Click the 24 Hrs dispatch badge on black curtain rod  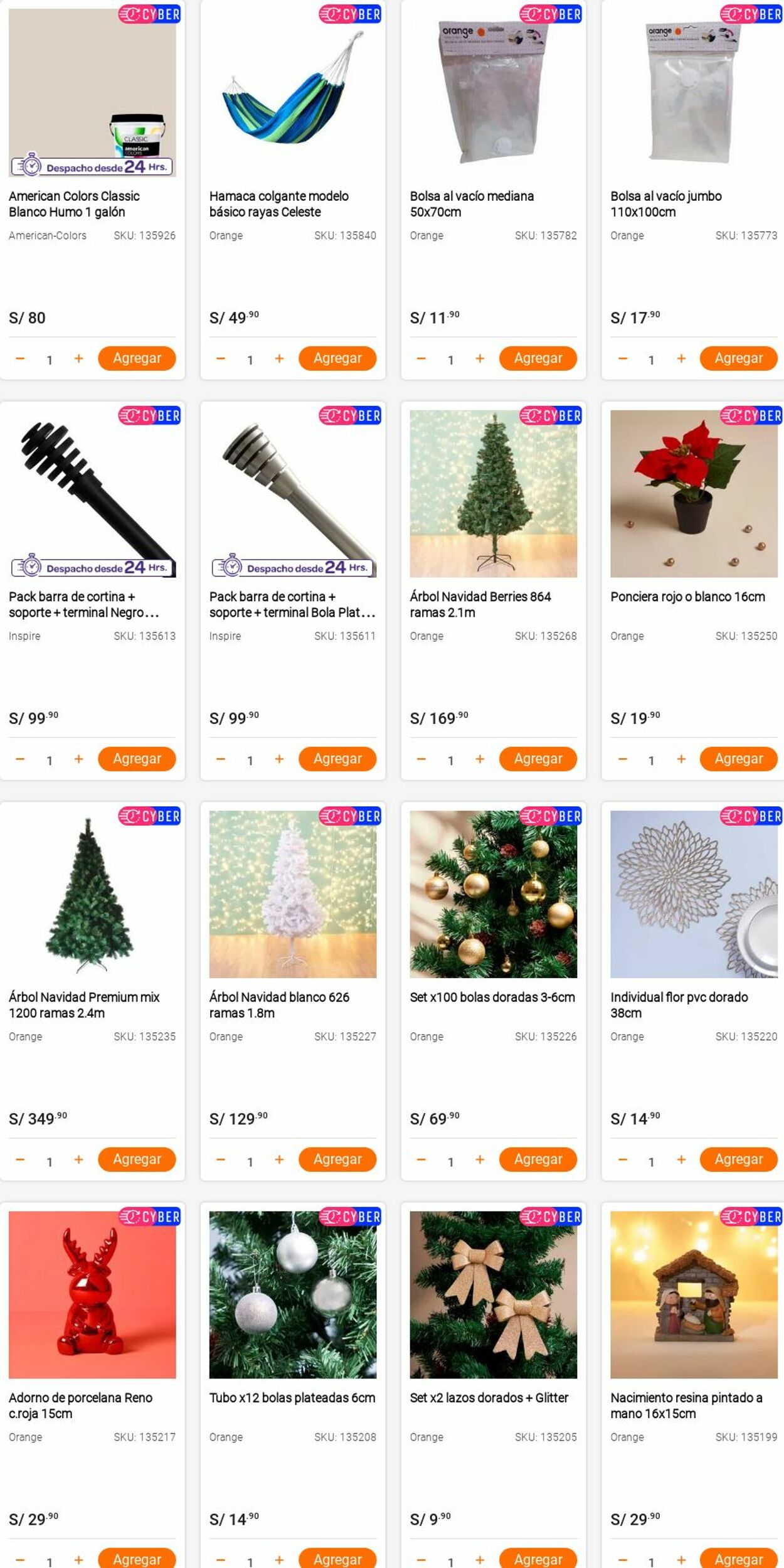[x=92, y=568]
